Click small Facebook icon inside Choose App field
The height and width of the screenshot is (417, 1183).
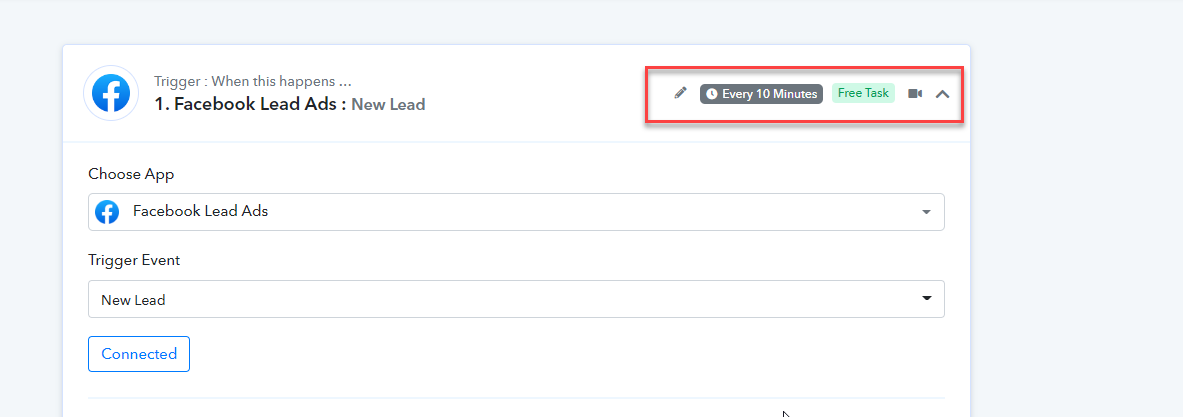(x=107, y=212)
